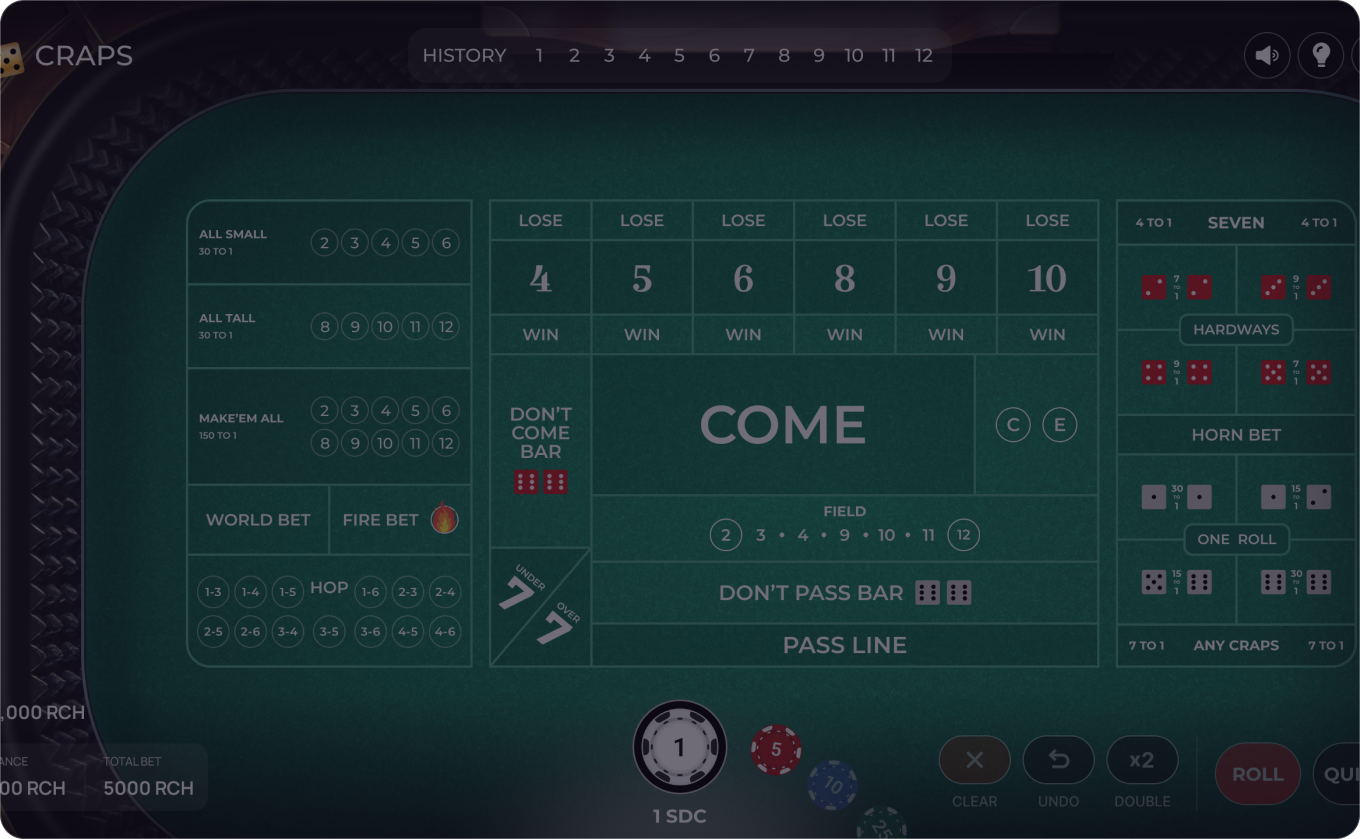Double the bets with x2 button

point(1142,761)
